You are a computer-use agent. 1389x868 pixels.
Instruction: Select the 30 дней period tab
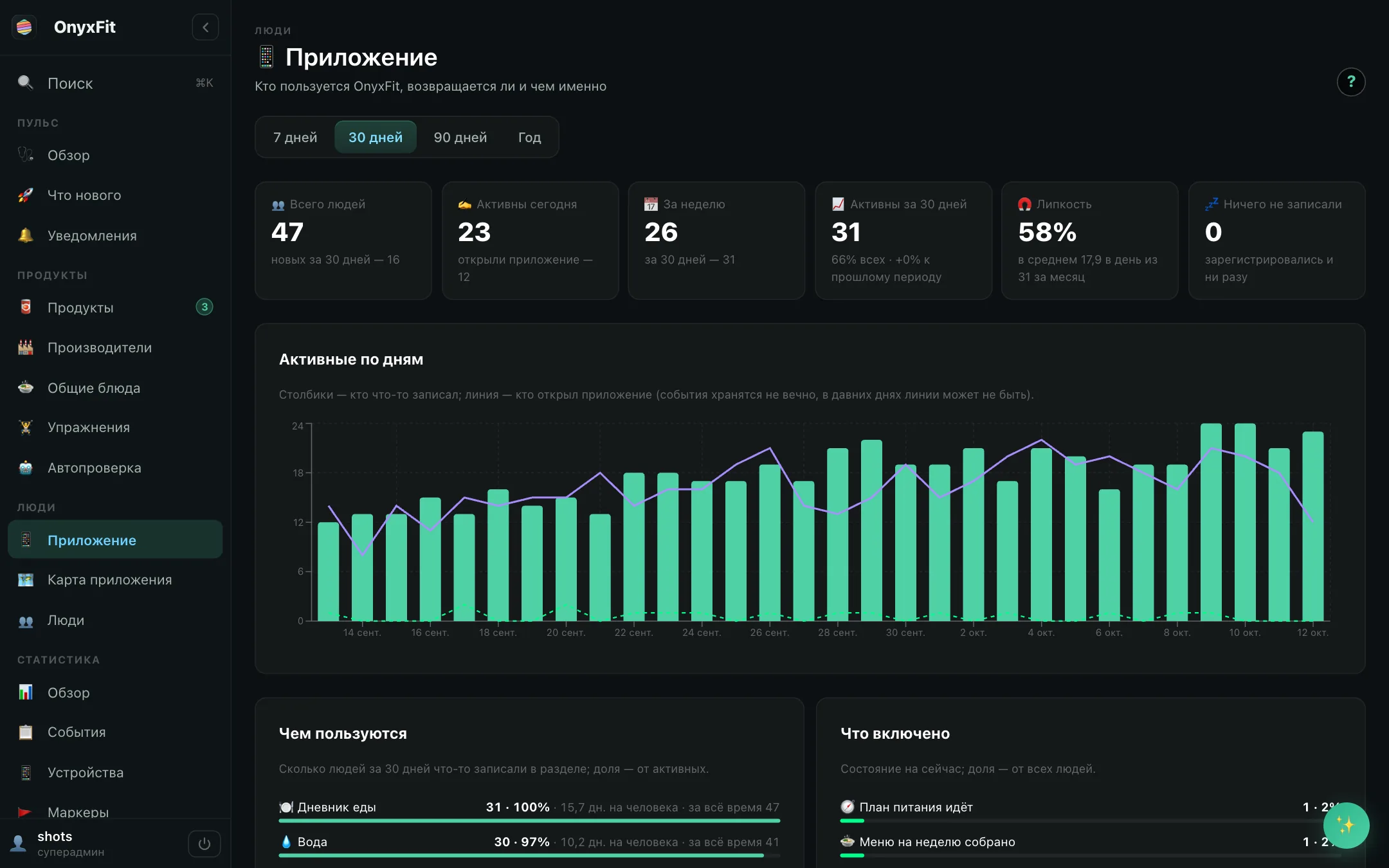(376, 137)
